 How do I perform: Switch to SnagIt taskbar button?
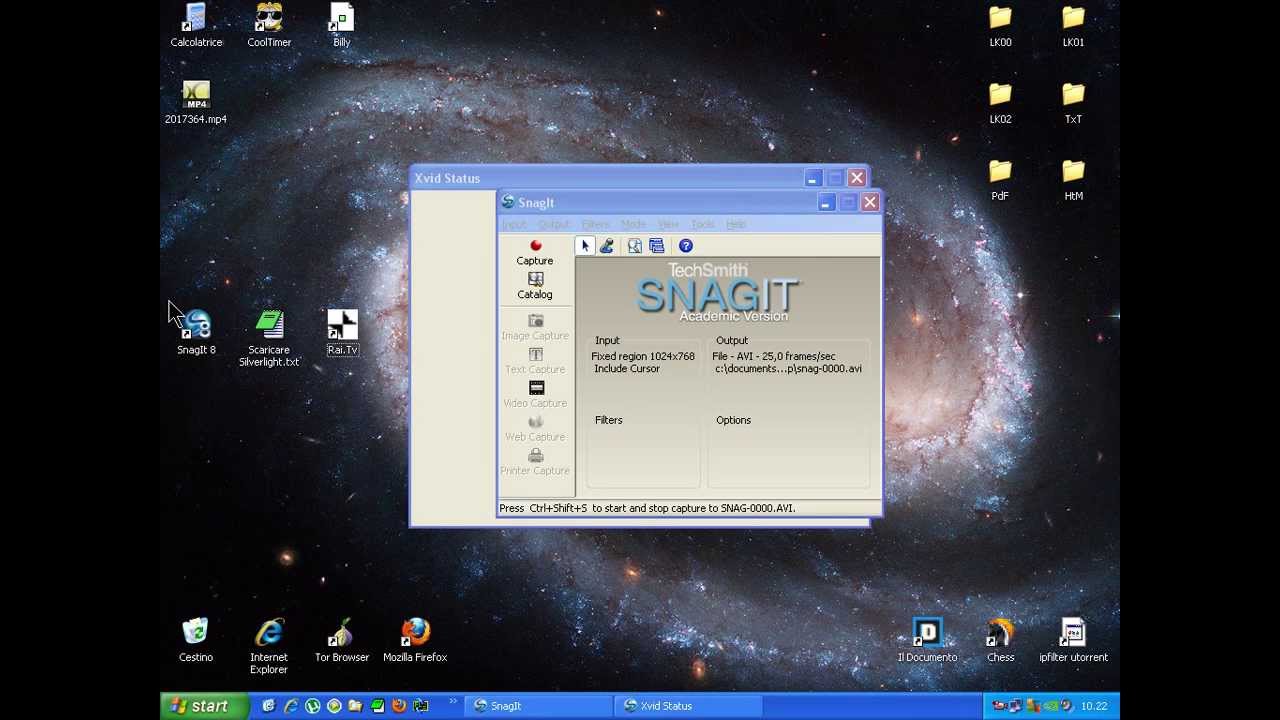(539, 706)
